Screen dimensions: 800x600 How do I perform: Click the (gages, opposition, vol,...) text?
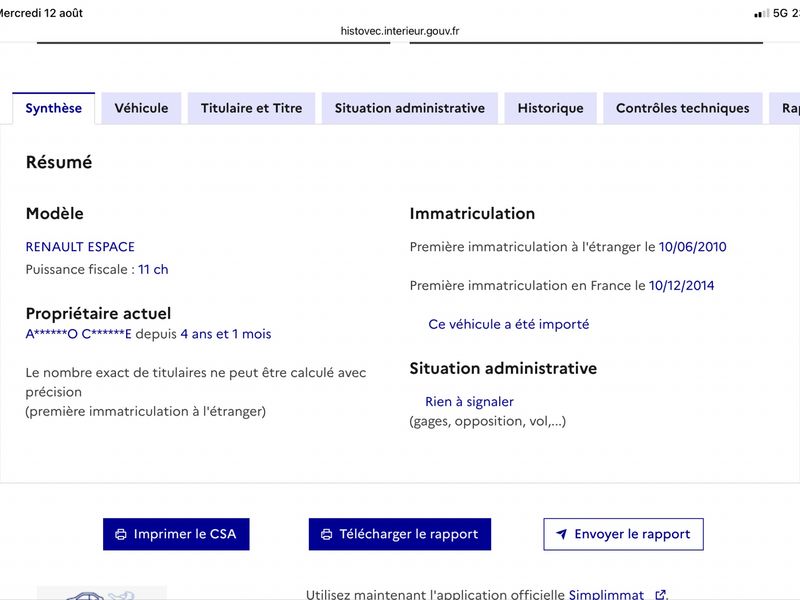(x=488, y=421)
